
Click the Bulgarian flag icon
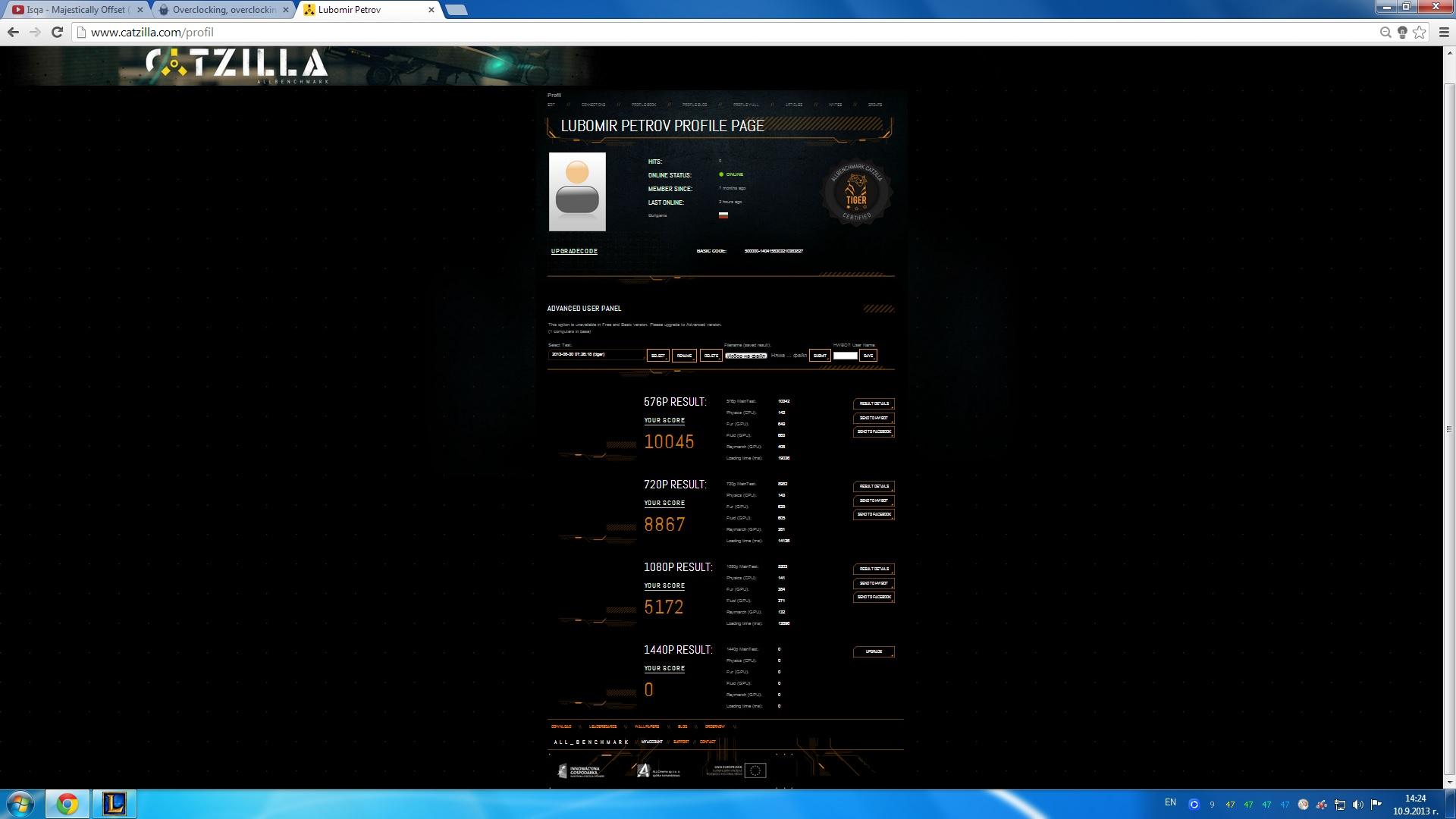[723, 215]
